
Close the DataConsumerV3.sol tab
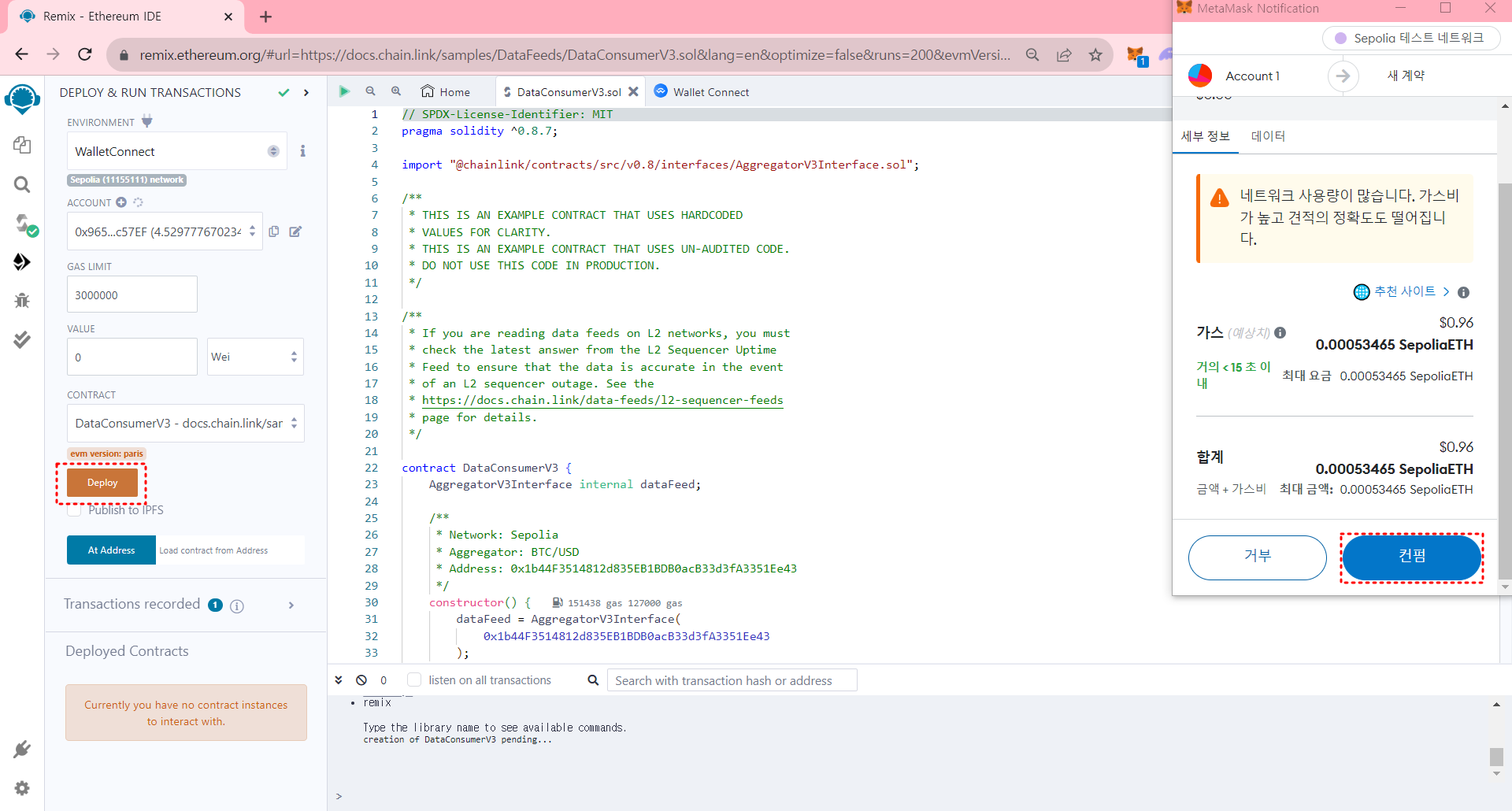633,91
